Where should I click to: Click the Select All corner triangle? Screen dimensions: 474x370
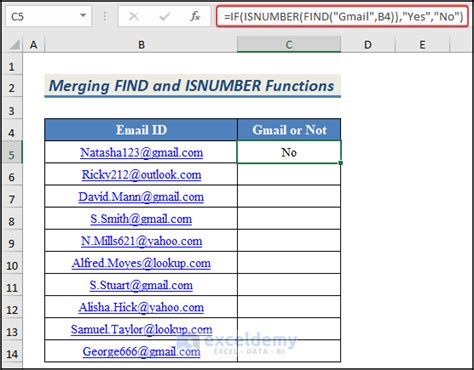coord(14,44)
